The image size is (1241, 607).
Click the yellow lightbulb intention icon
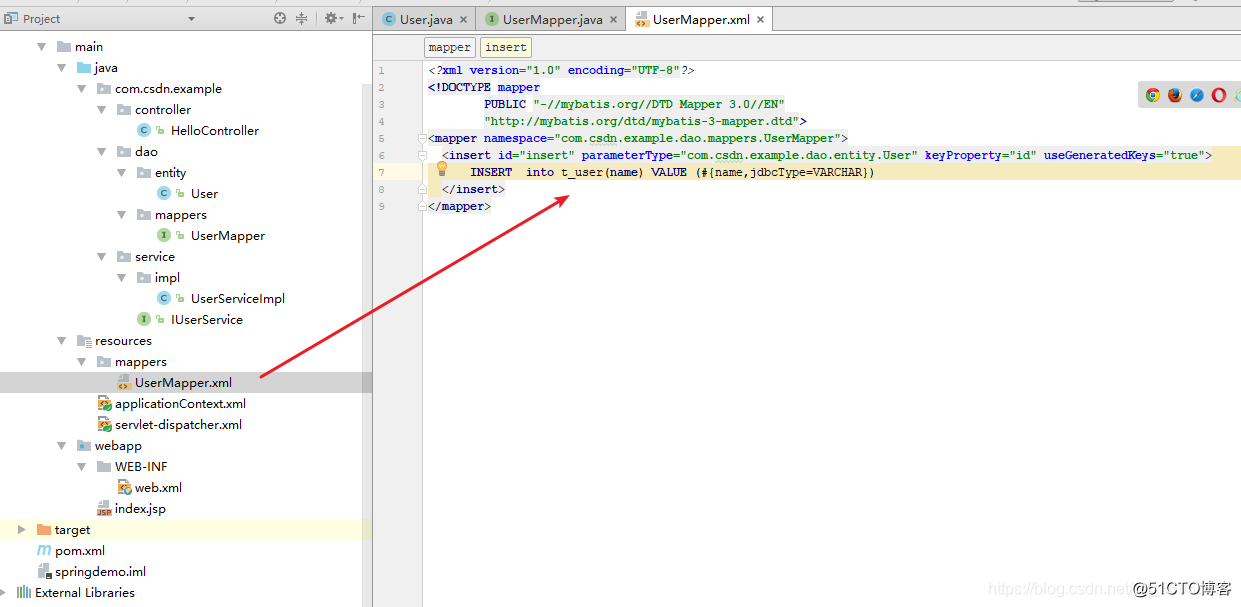[441, 169]
